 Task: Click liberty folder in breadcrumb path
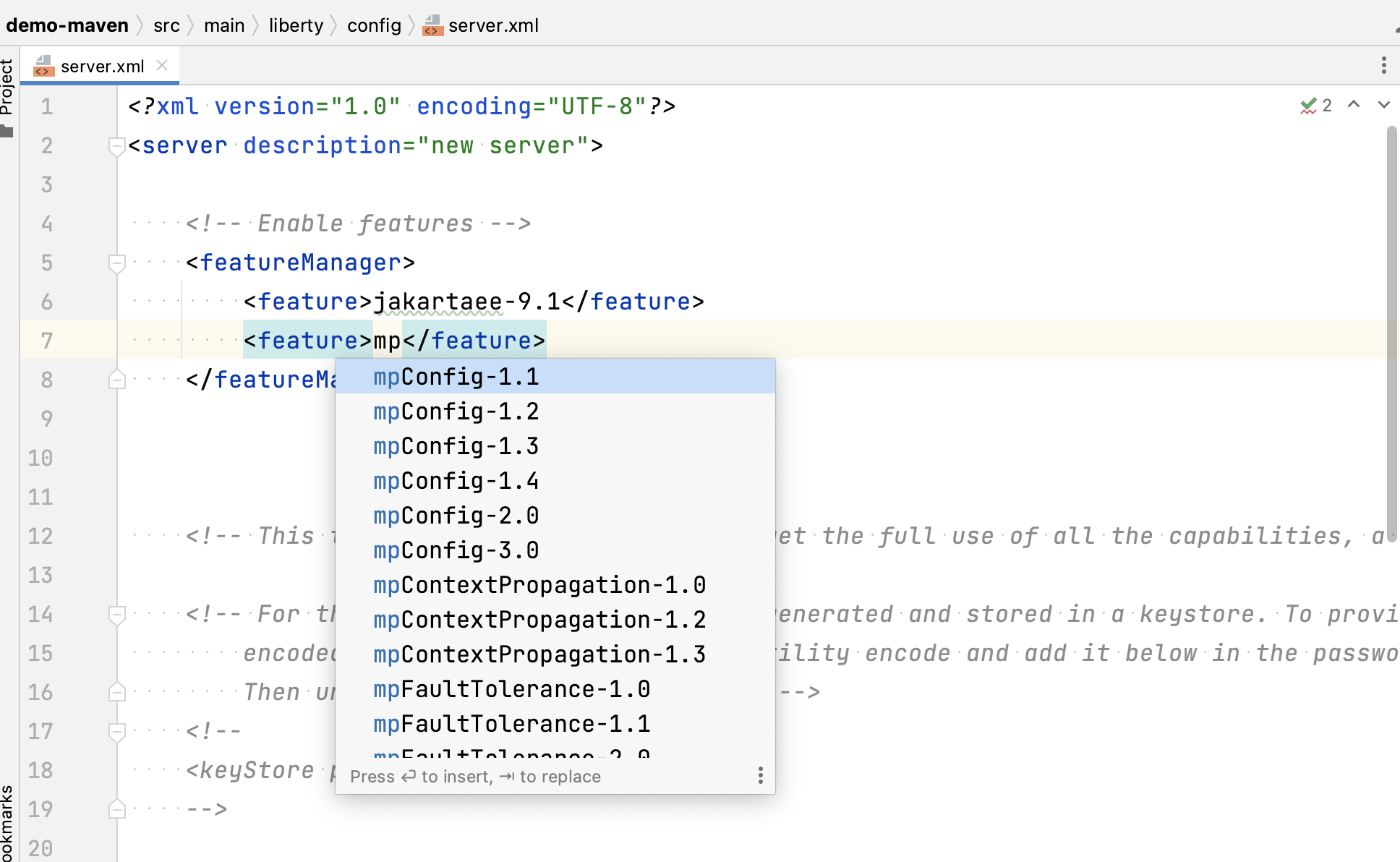pos(296,25)
